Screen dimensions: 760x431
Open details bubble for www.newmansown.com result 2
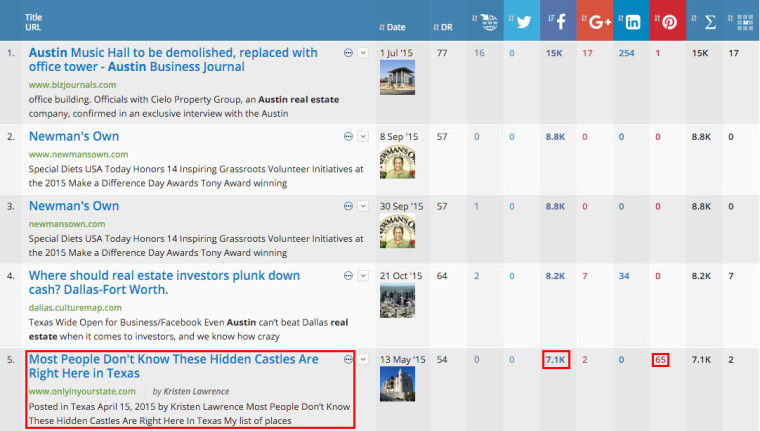point(348,137)
